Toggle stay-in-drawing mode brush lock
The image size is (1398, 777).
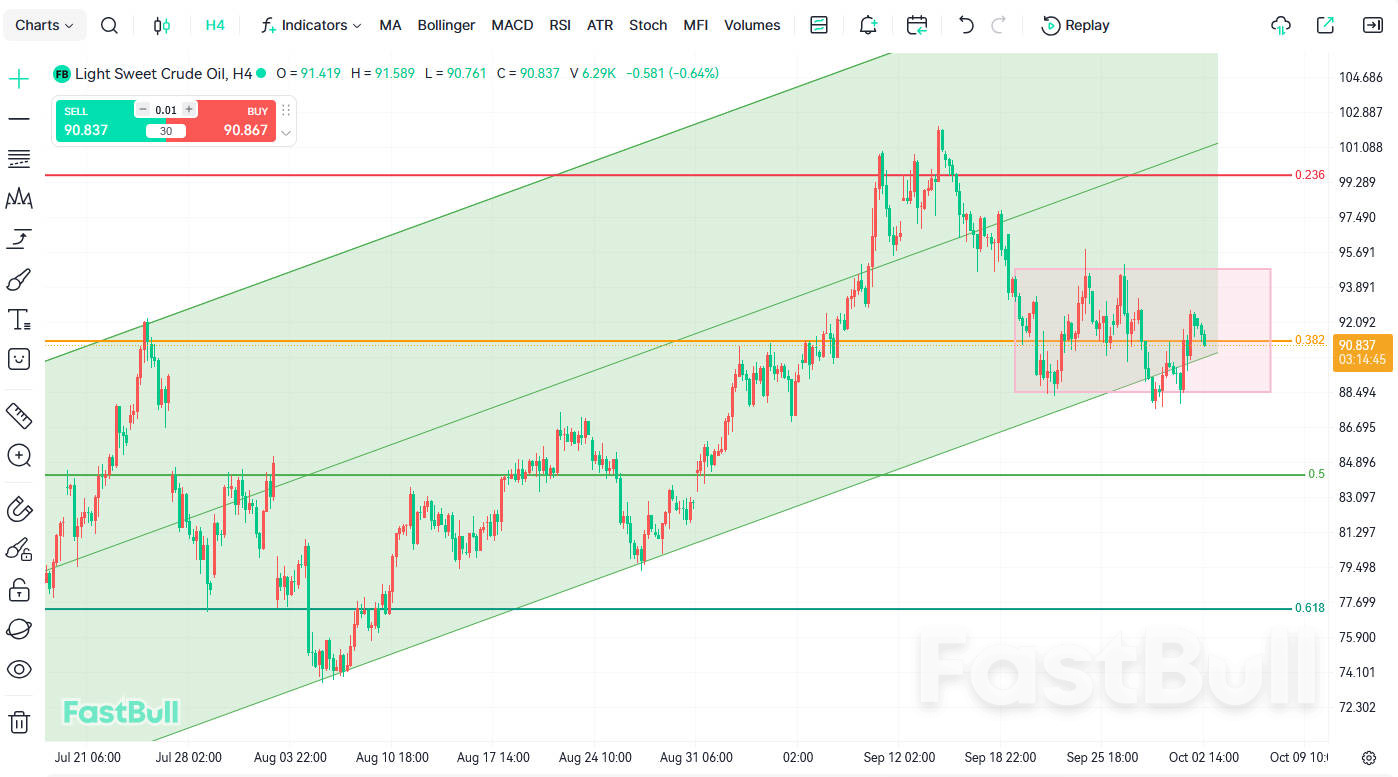pos(19,549)
